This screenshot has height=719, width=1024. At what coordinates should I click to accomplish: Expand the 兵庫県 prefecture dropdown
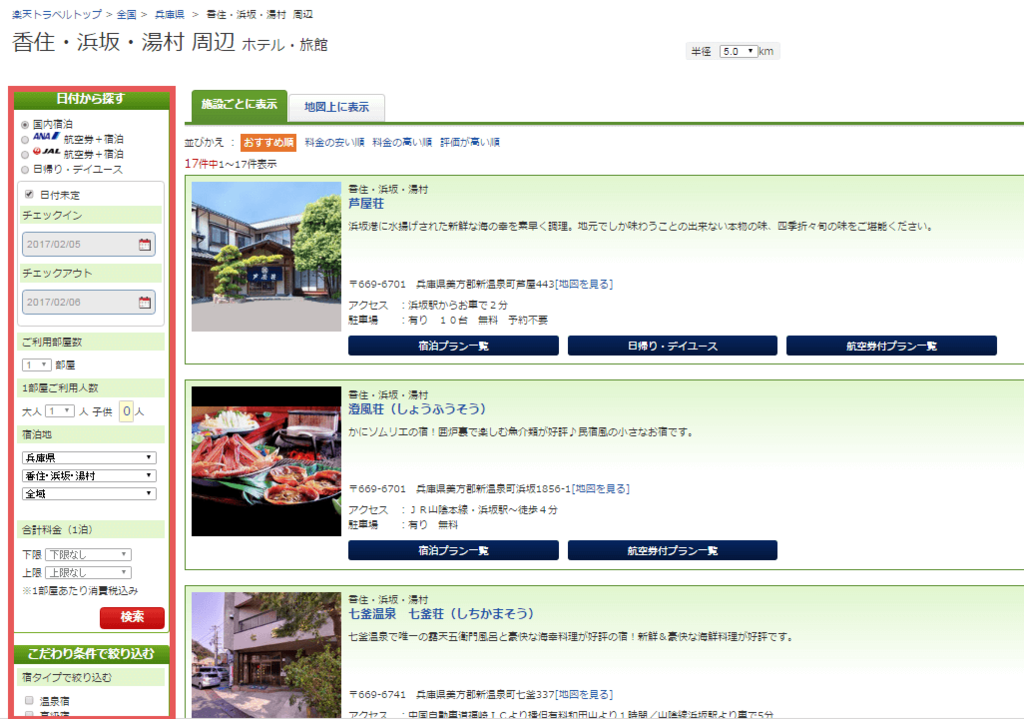click(89, 458)
